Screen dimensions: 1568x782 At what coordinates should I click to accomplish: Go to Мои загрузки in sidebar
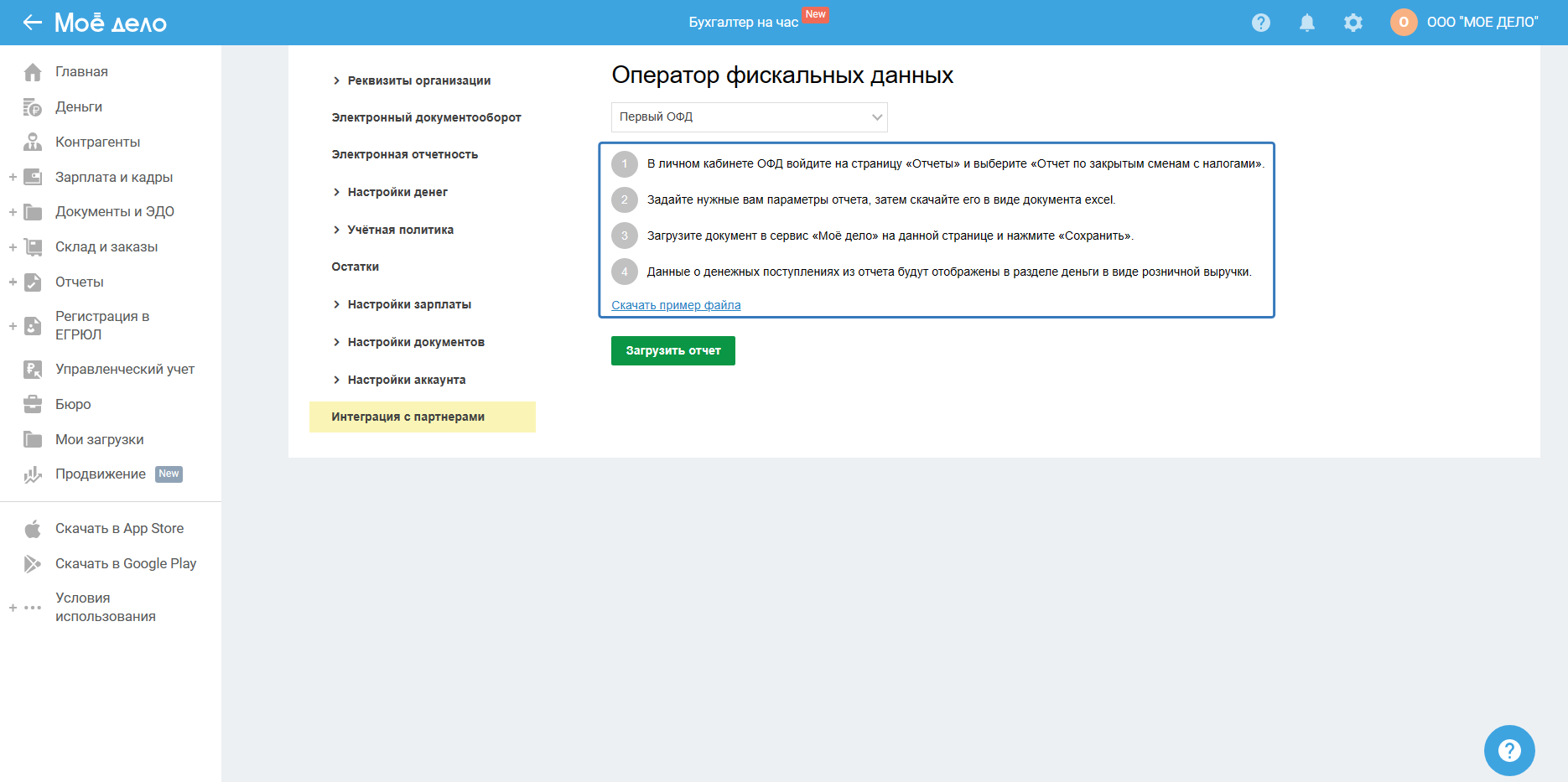click(99, 440)
